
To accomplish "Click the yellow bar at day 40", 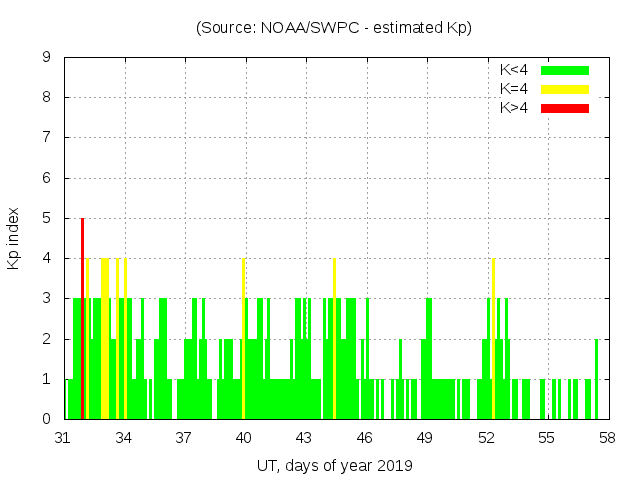I will click(243, 338).
